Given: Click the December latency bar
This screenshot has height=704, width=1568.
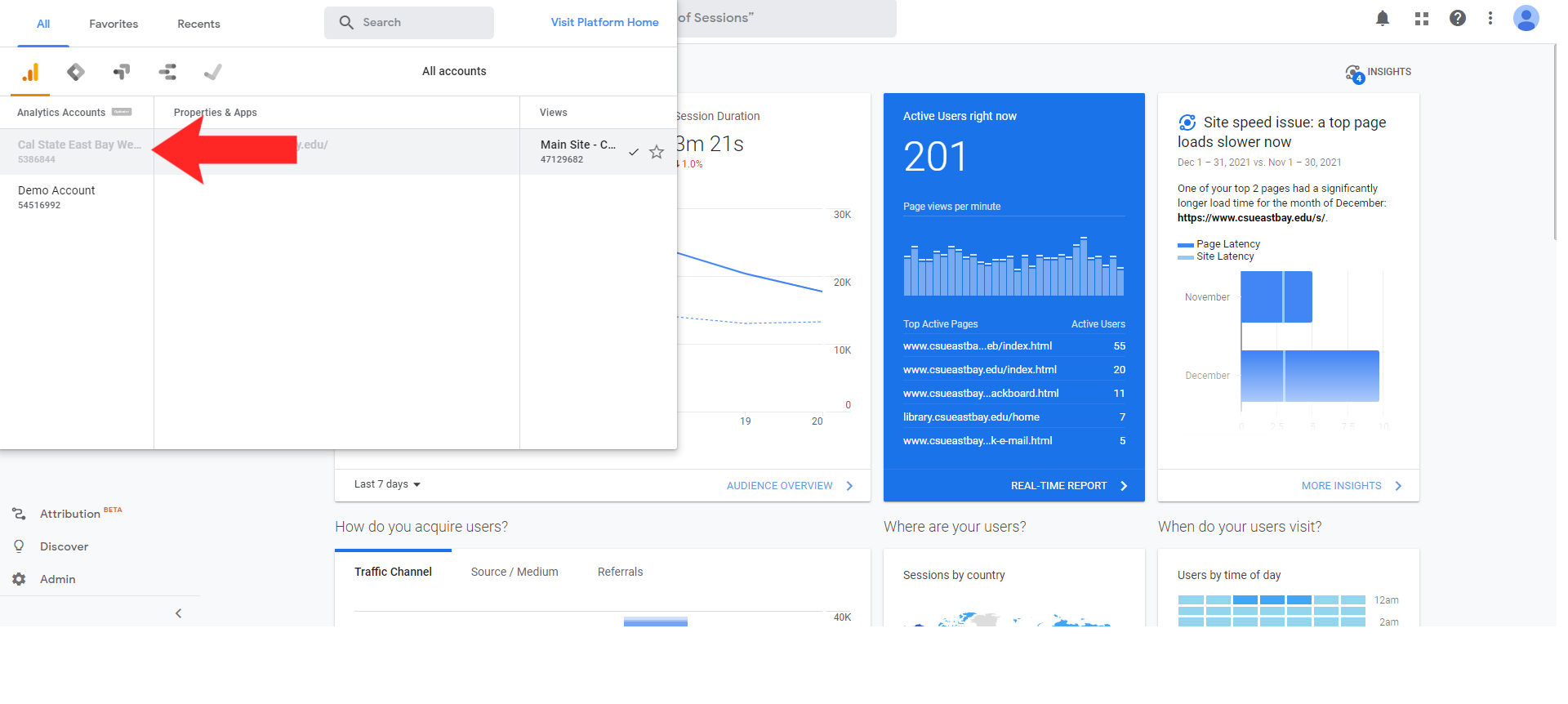Looking at the screenshot, I should [1310, 376].
